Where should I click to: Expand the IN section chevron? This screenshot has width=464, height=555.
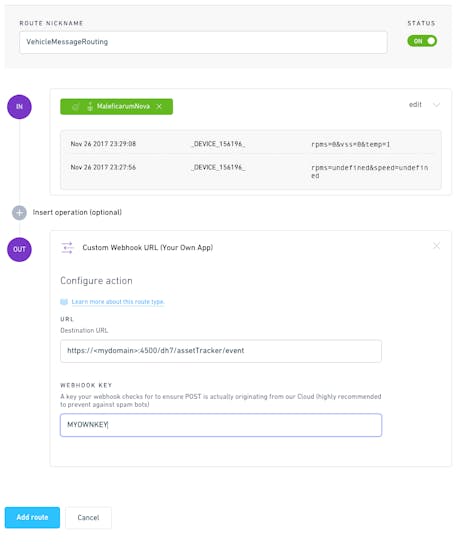(436, 105)
